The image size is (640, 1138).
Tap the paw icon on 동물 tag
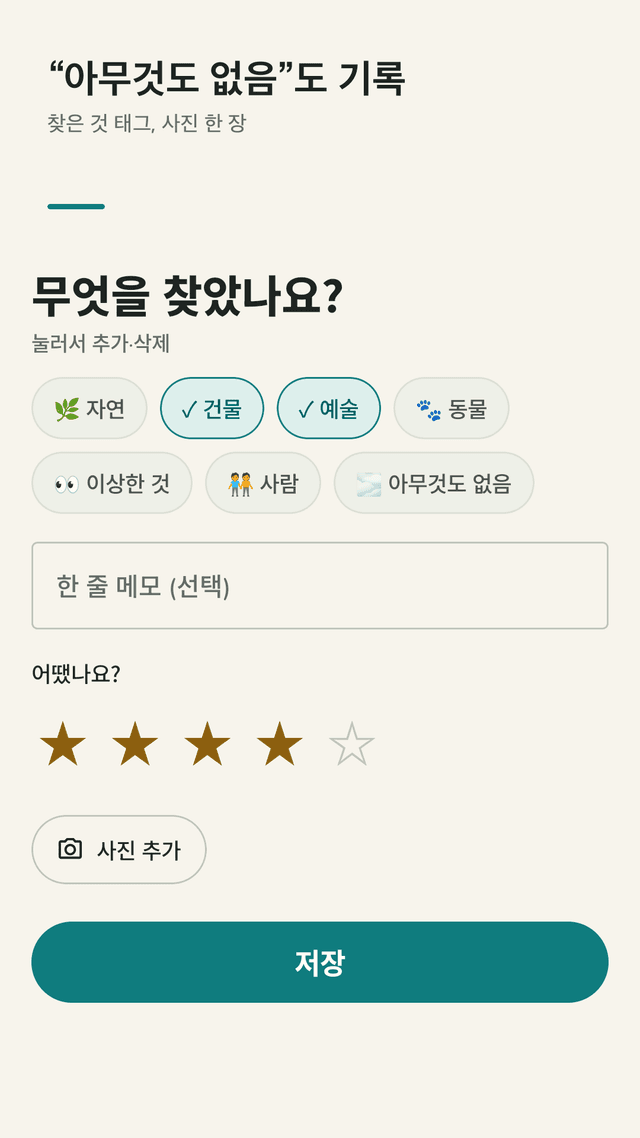point(429,409)
